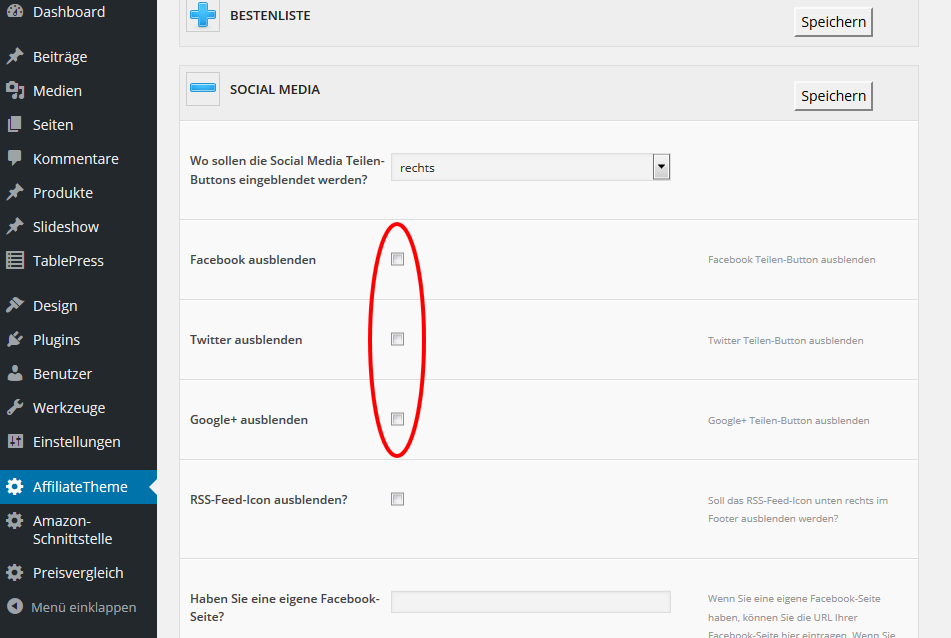
Task: Toggle the RSS-Feed-Icon ausblenden checkbox
Action: point(397,499)
